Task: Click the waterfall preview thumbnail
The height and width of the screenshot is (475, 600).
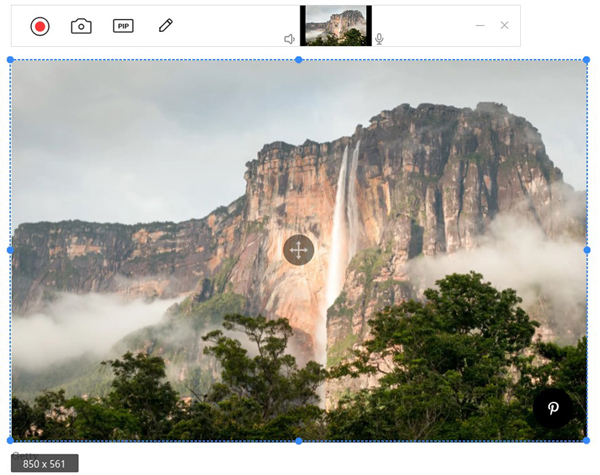Action: [335, 25]
